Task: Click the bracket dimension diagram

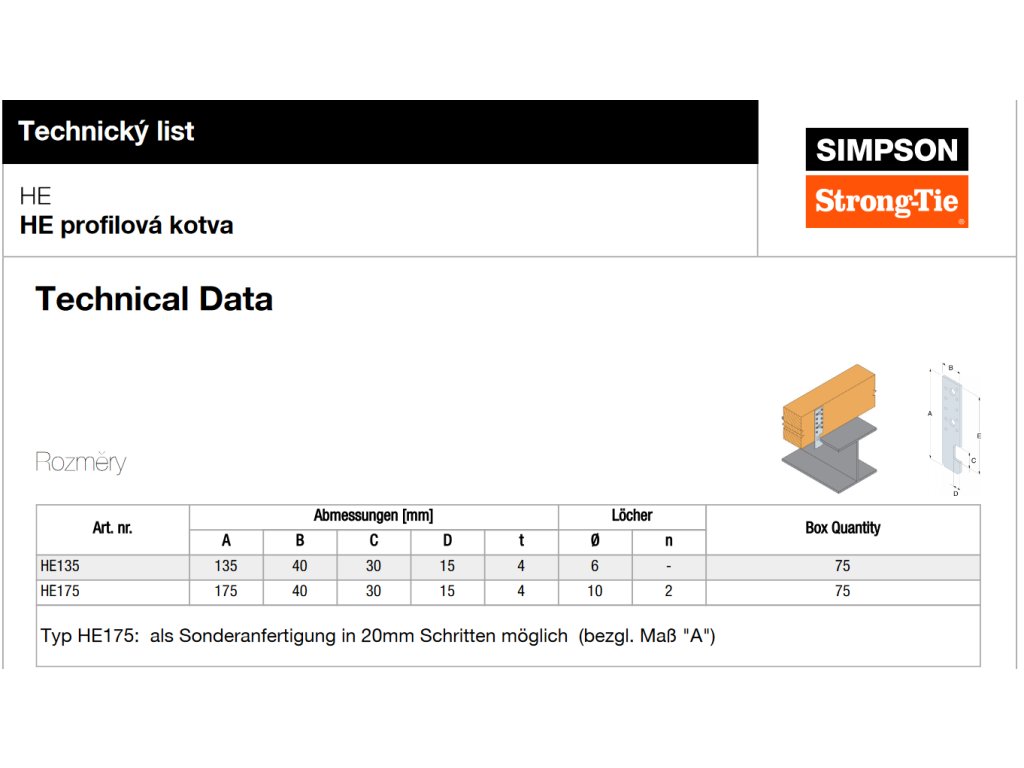Action: tap(953, 428)
